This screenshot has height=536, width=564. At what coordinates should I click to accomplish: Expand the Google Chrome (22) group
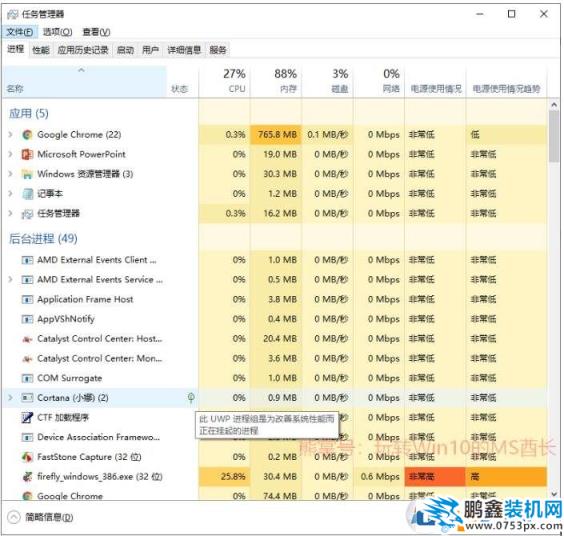pos(10,135)
